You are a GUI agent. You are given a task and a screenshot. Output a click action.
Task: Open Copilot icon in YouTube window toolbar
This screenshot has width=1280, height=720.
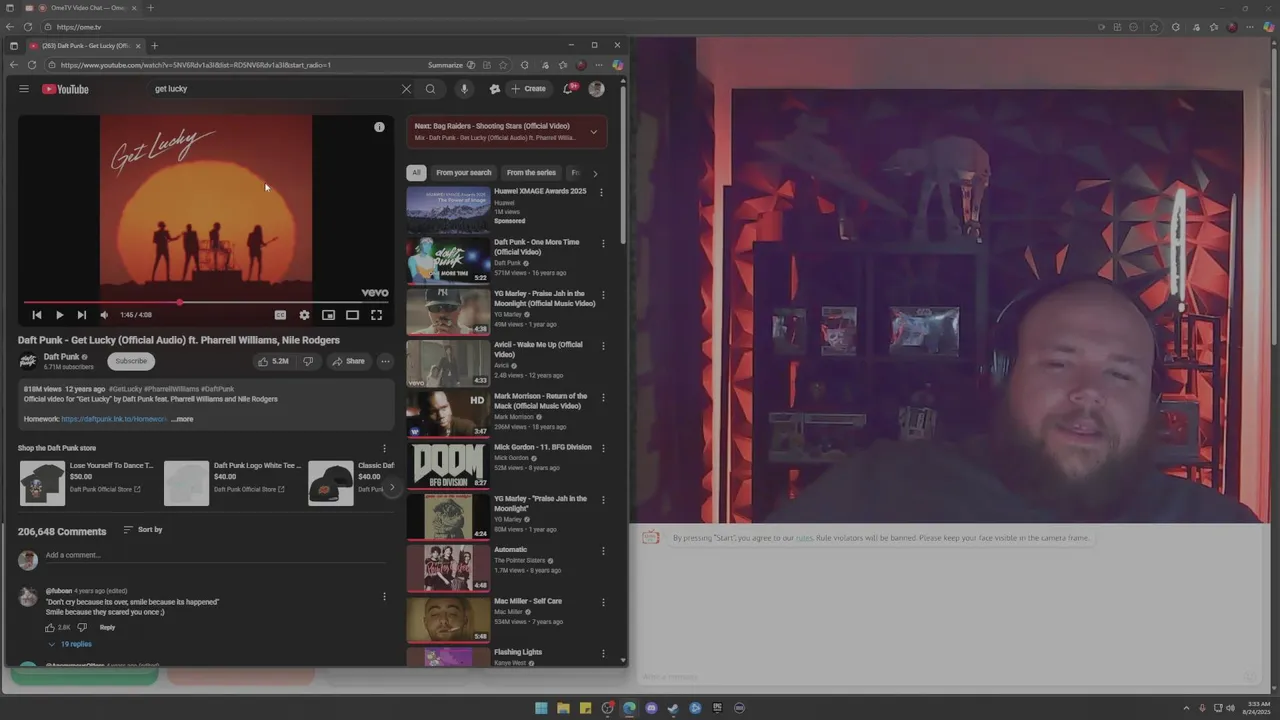pos(618,65)
